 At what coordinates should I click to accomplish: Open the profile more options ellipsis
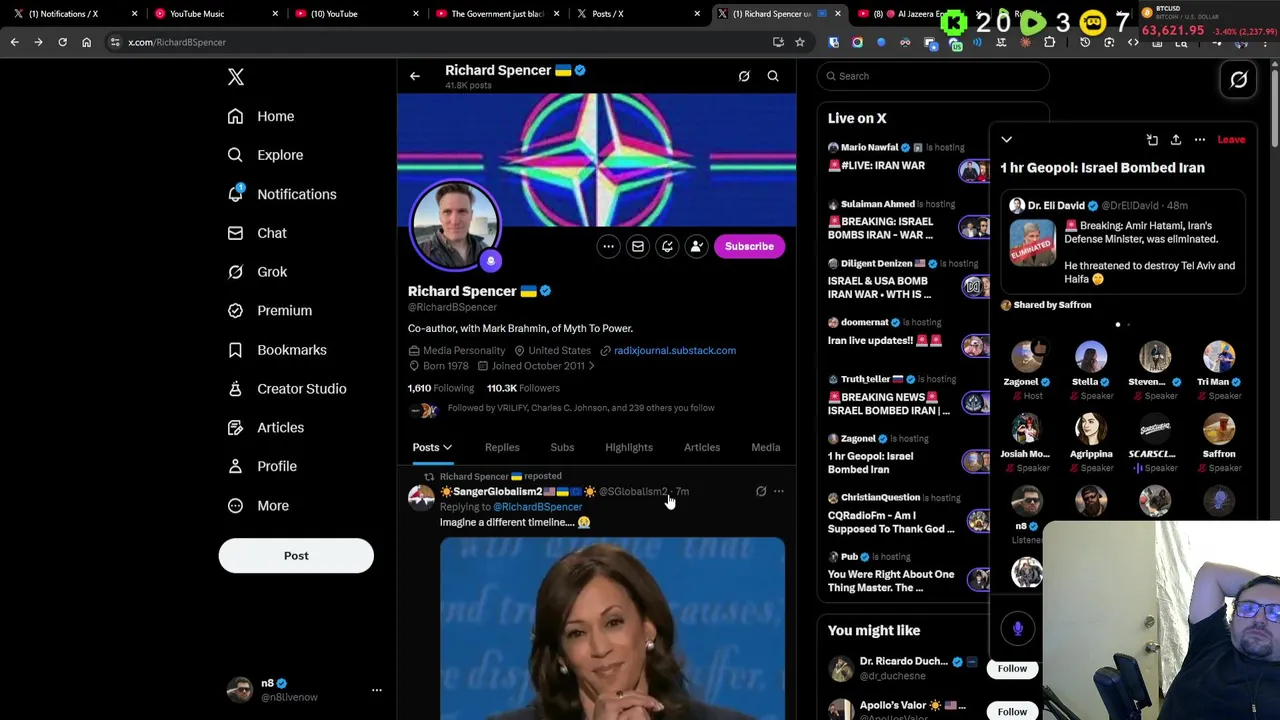click(608, 246)
